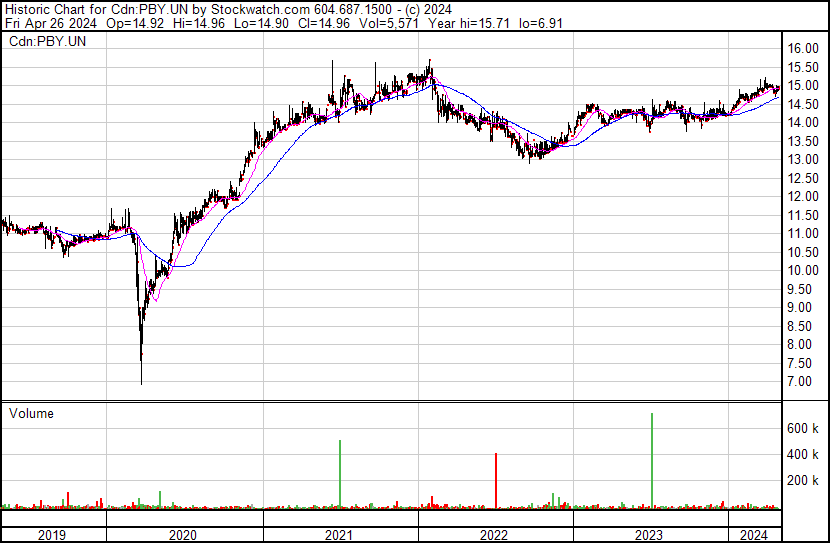Click the 2023 year label

pyautogui.click(x=649, y=535)
